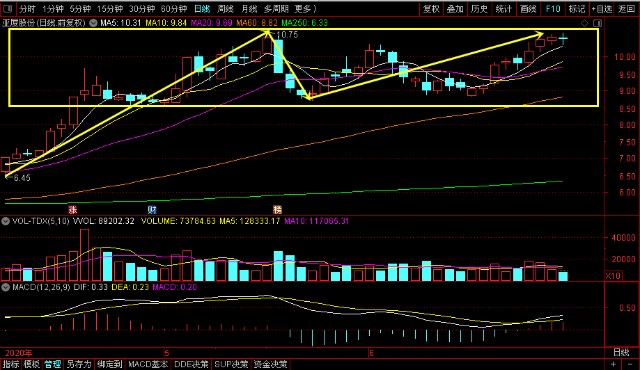
Task: Switch to 周线 weekly period tab
Action: (x=225, y=9)
